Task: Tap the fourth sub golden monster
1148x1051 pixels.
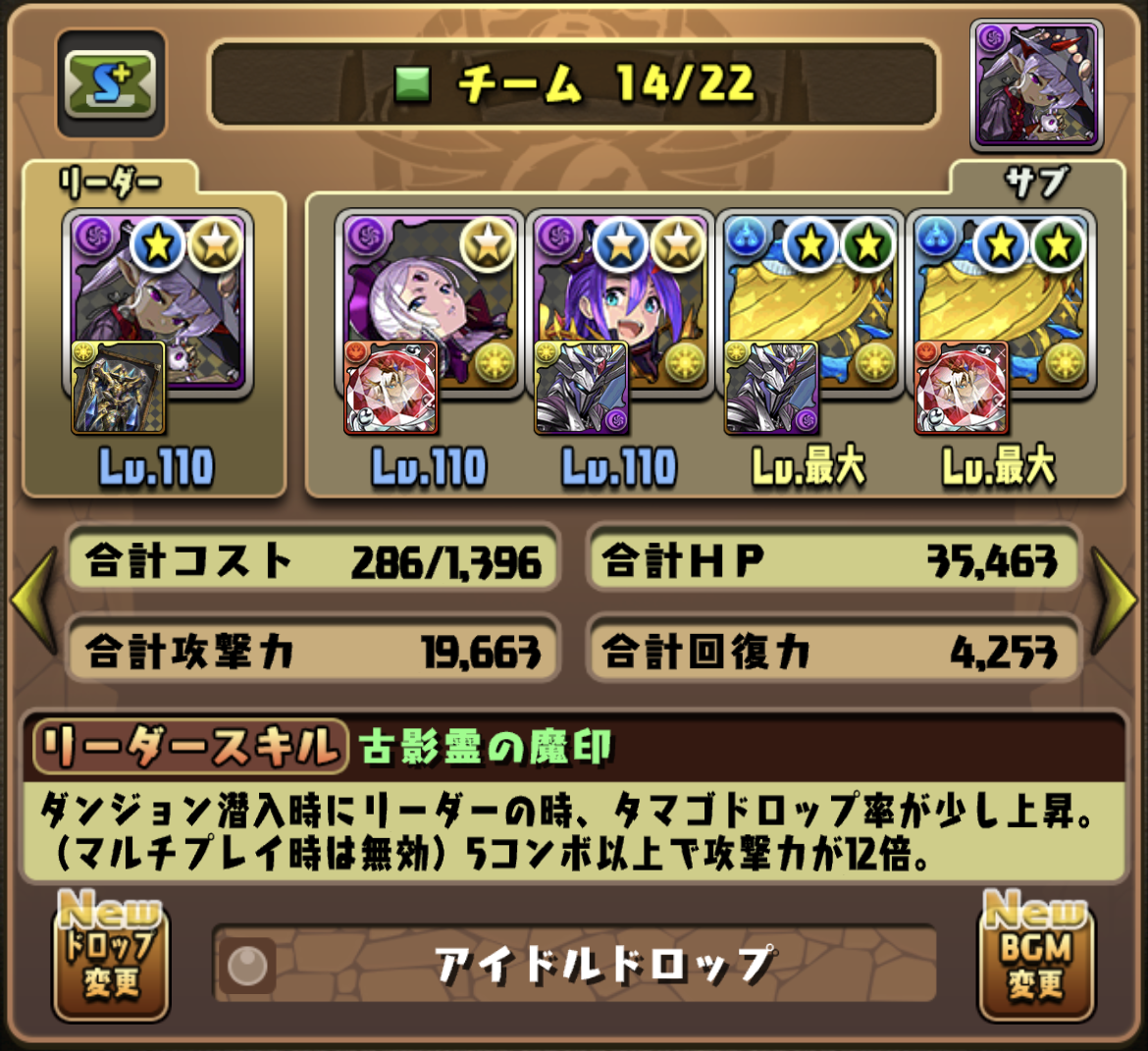Action: coord(1000,304)
